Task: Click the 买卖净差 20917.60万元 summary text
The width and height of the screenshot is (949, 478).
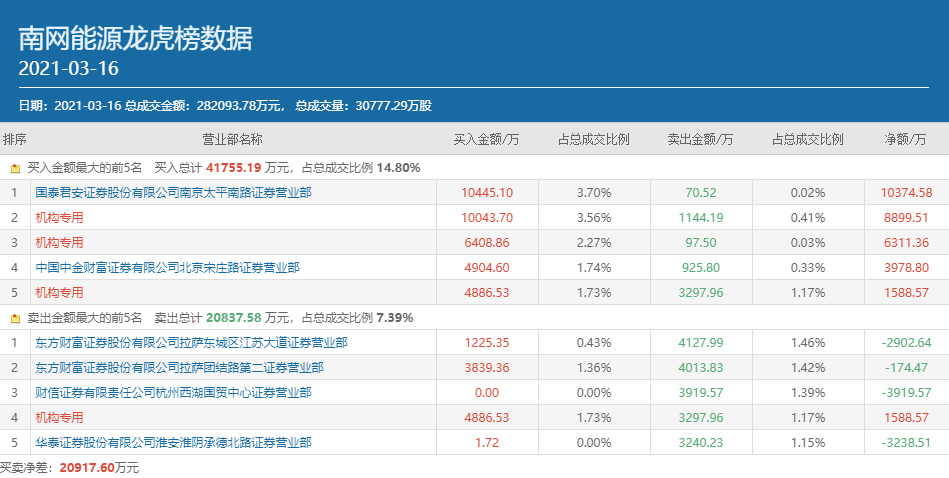Action: click(x=70, y=467)
